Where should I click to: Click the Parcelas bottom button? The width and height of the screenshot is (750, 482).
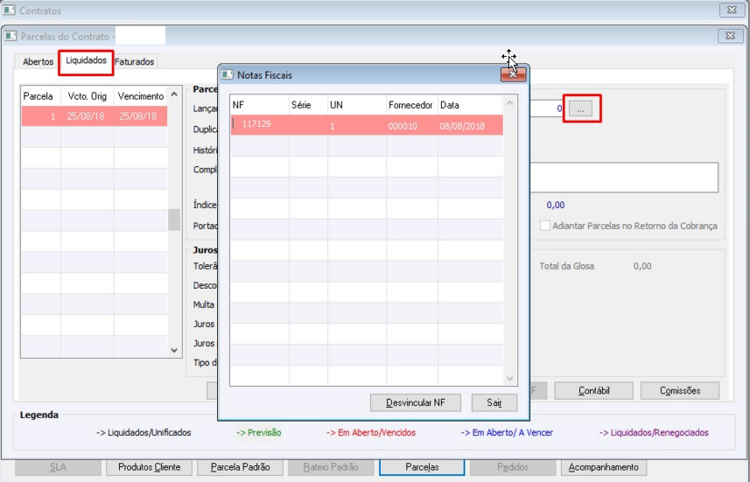tap(422, 467)
